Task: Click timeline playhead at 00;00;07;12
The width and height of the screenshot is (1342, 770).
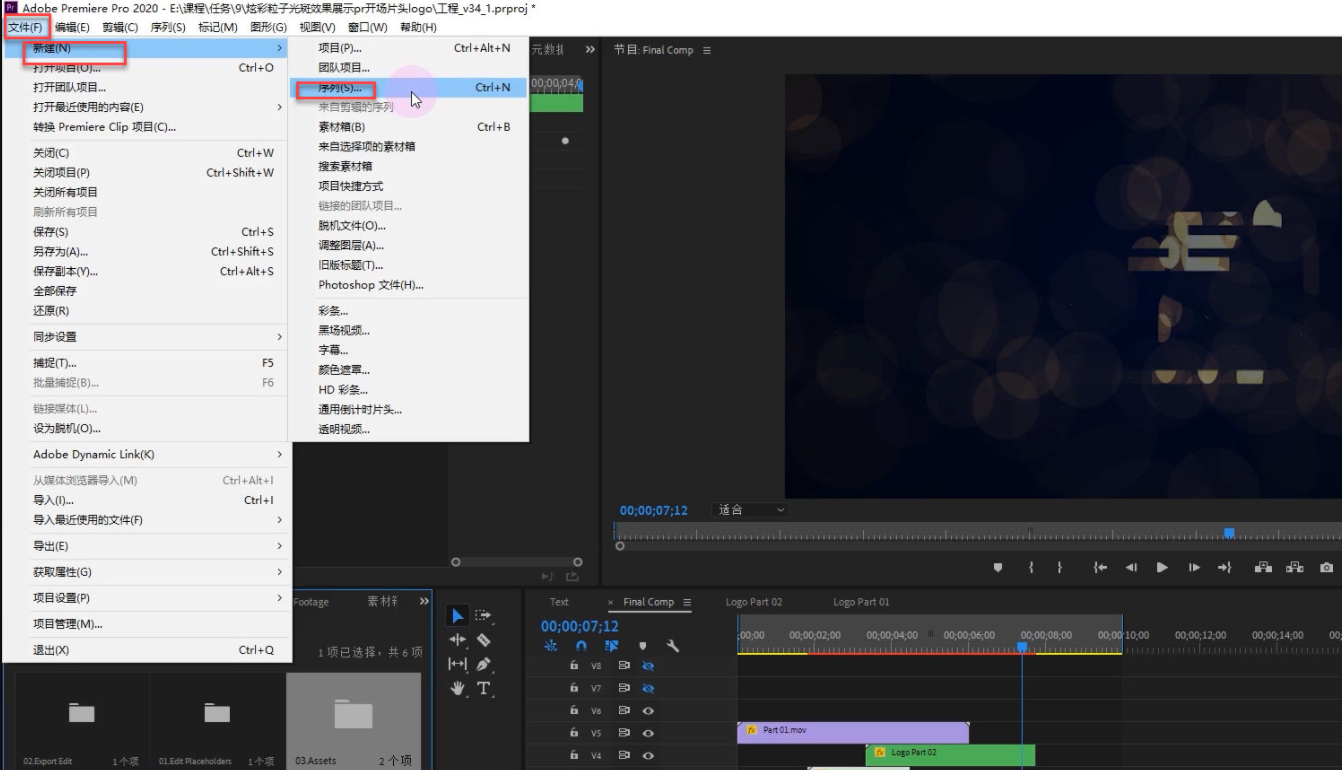Action: pos(1021,647)
